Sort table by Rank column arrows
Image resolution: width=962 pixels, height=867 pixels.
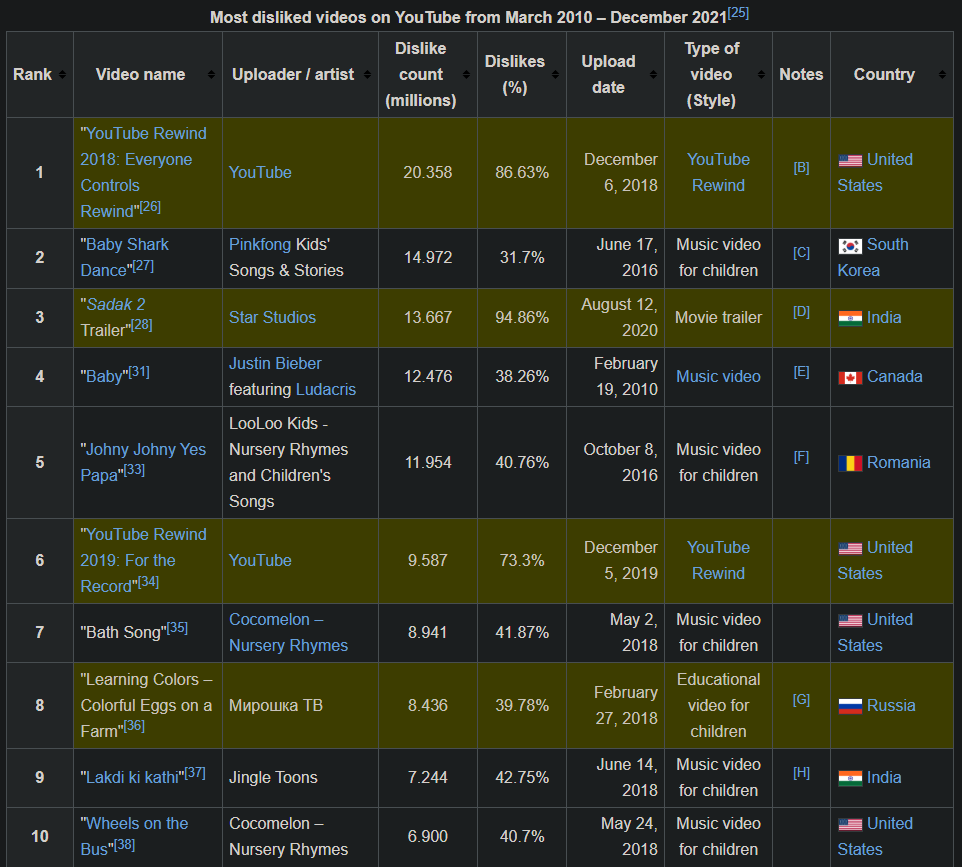click(62, 75)
